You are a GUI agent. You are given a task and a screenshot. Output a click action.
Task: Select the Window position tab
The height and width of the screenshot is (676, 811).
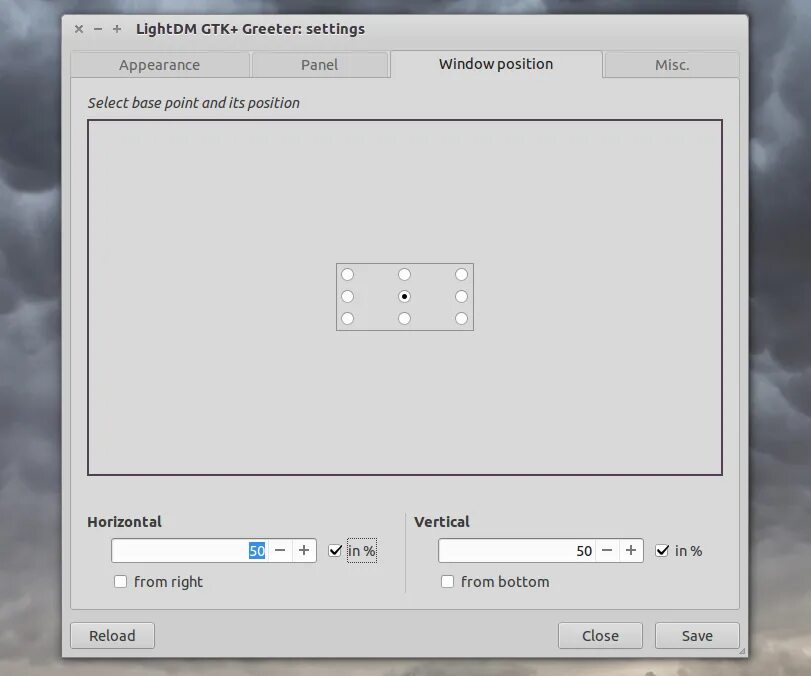[x=496, y=64]
